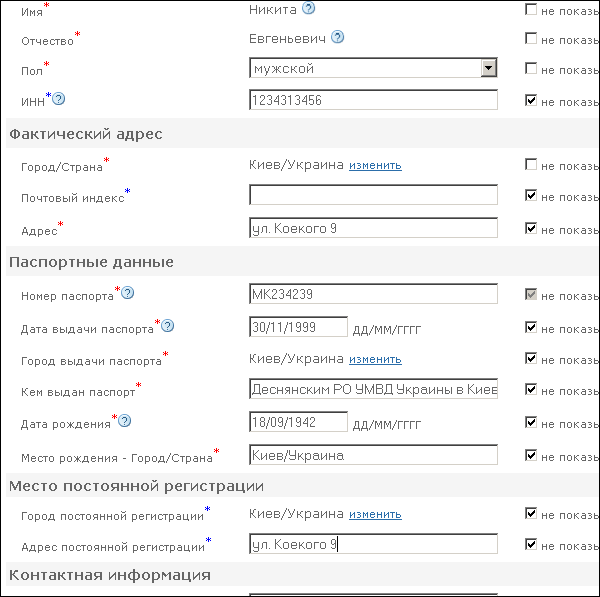Click the Дата выдачи паспорта date field

coord(298,327)
